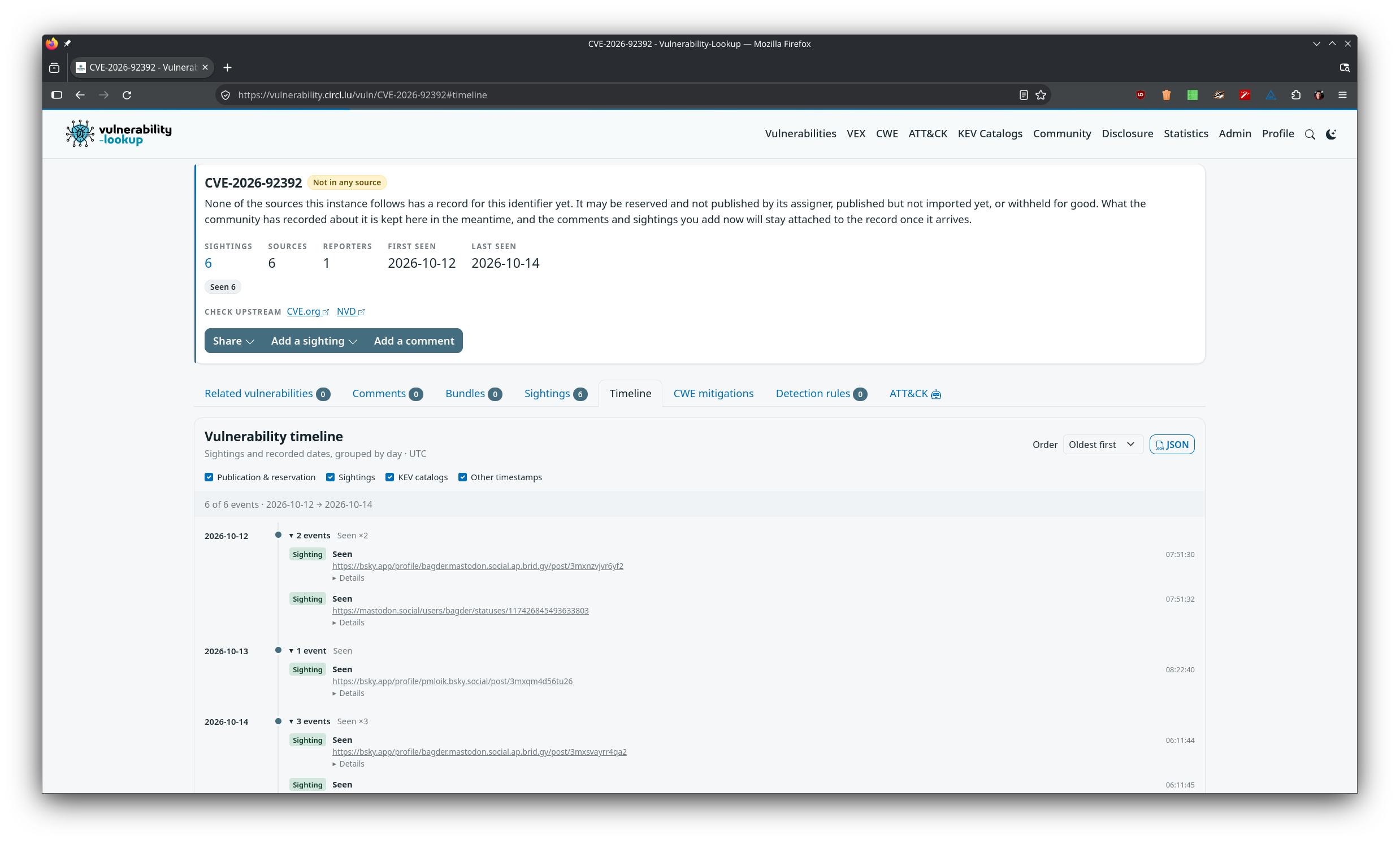This screenshot has height=844, width=1400.
Task: Download the timeline as JSON
Action: [x=1172, y=444]
